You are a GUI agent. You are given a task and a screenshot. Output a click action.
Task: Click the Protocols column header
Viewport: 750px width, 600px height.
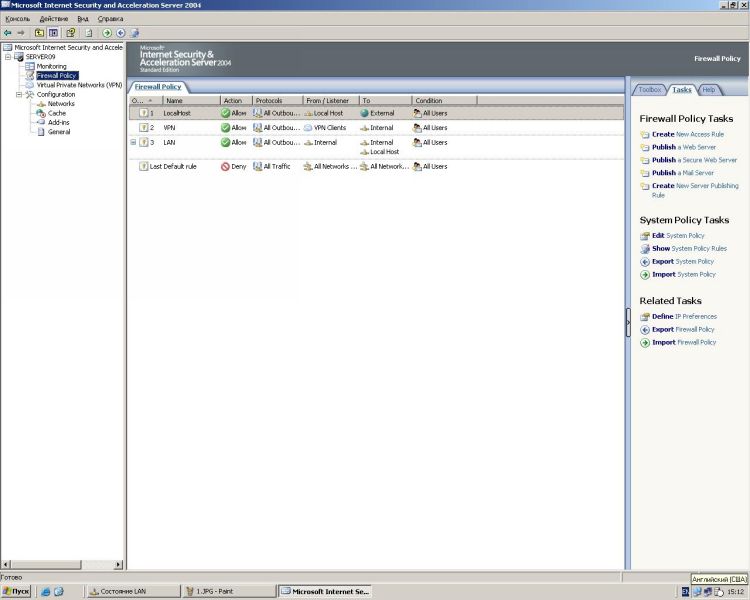click(x=277, y=100)
